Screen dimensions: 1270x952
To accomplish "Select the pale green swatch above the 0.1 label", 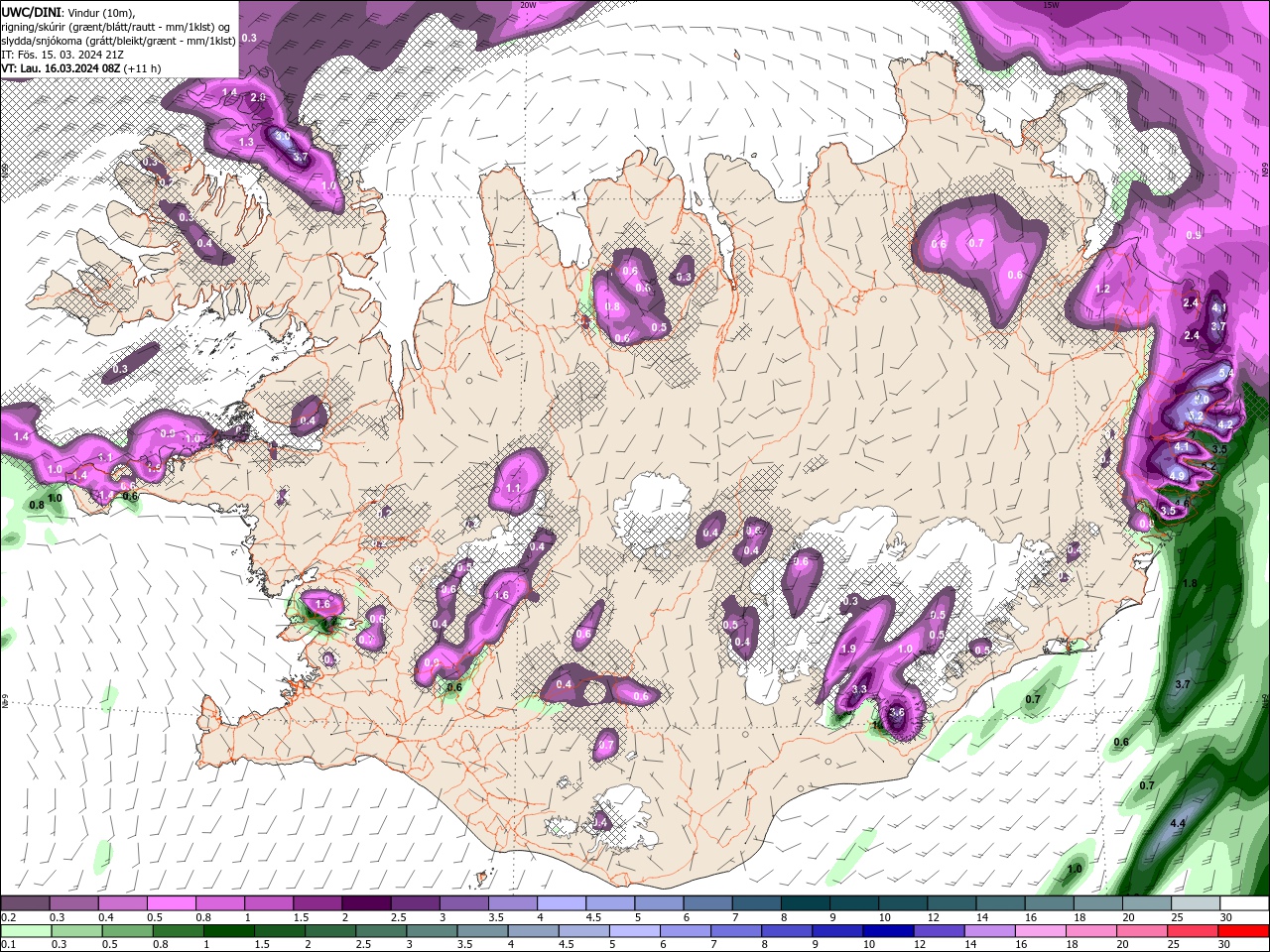I will (x=25, y=931).
